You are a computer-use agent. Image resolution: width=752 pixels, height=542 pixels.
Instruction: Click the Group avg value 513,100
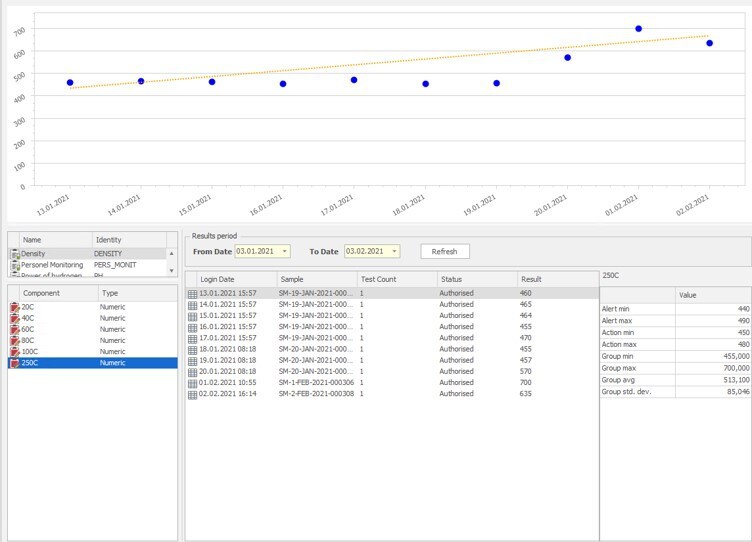(x=736, y=380)
